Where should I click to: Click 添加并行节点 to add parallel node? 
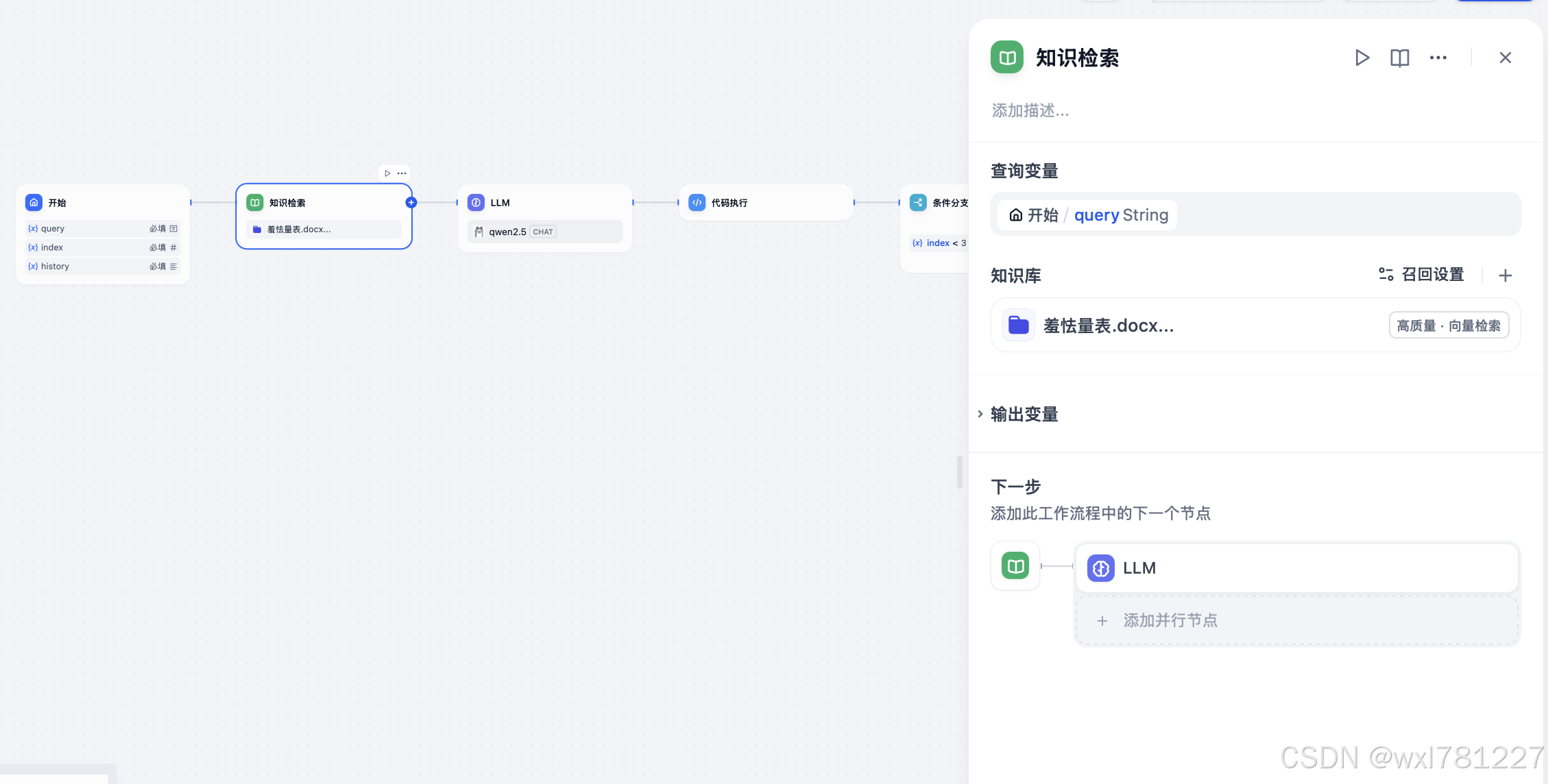coord(1296,620)
